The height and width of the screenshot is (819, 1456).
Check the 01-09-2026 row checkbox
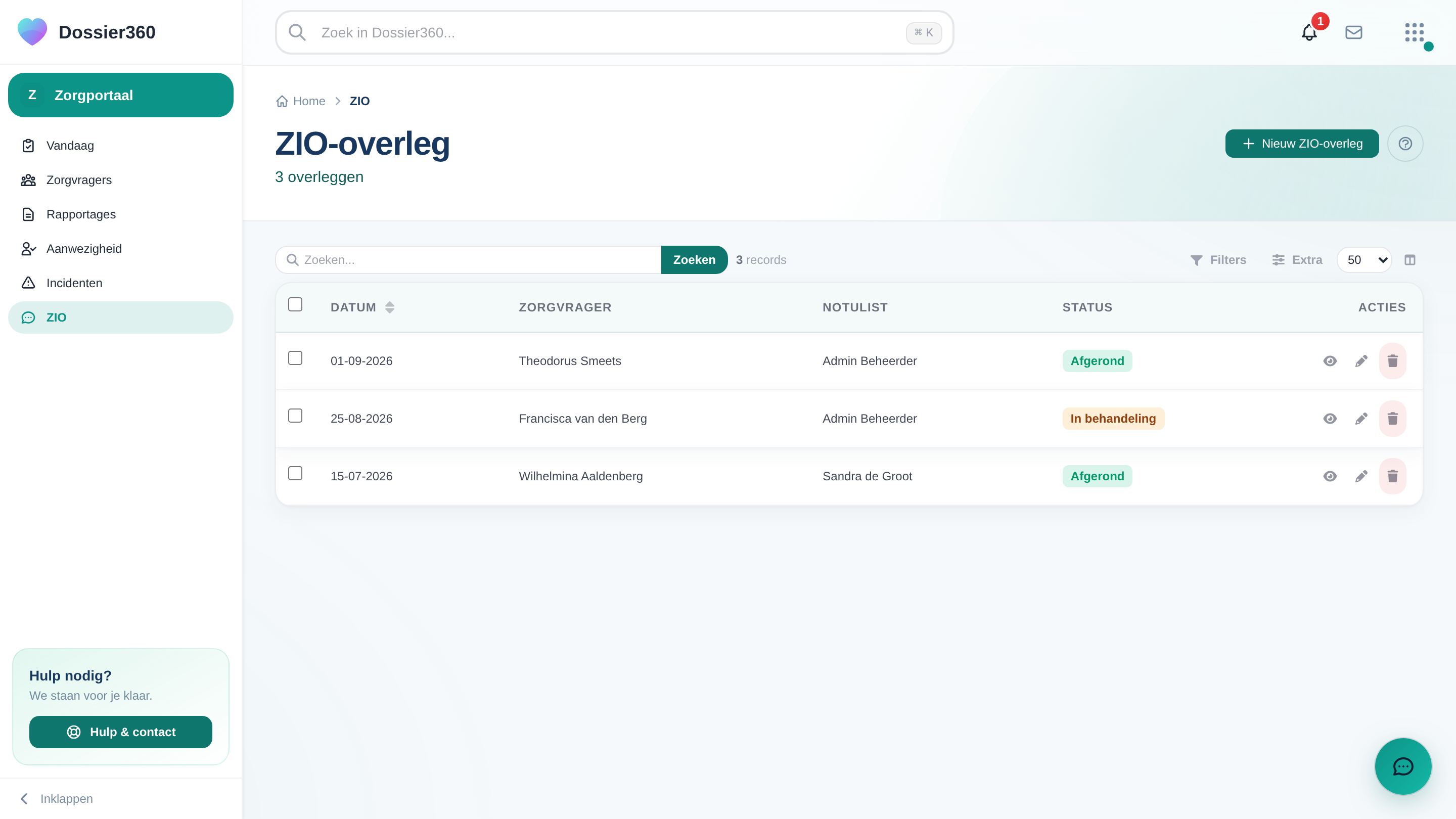click(295, 358)
